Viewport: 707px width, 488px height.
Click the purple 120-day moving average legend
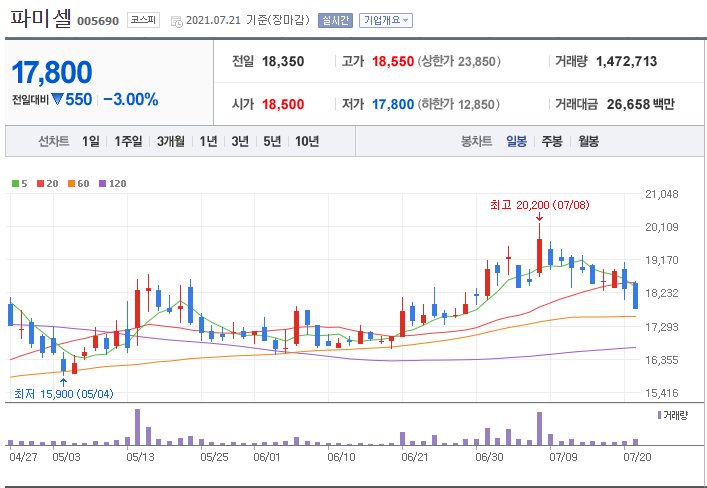(112, 184)
